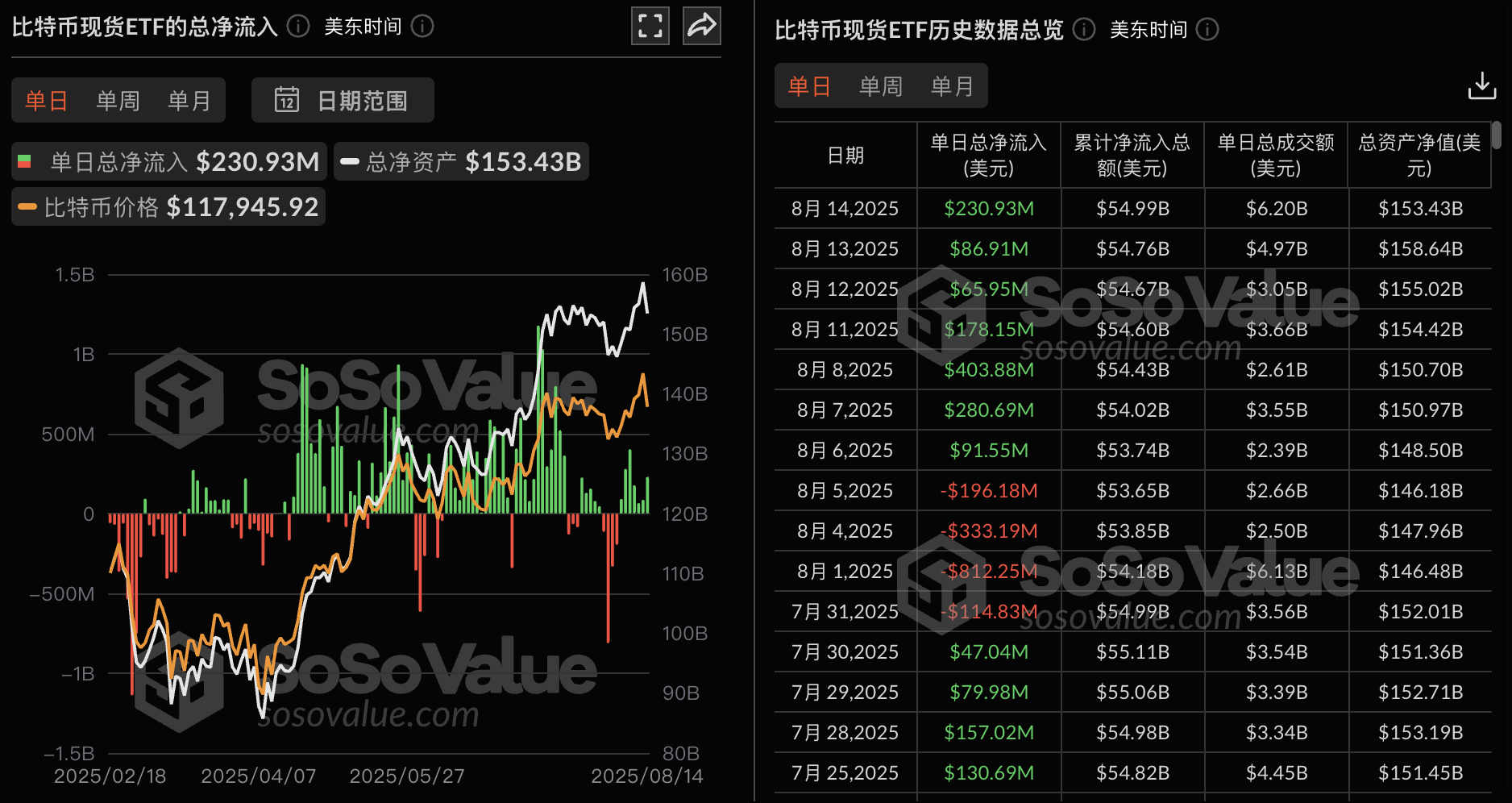Toggle the 单日总净流入 series visibility

coord(168,160)
